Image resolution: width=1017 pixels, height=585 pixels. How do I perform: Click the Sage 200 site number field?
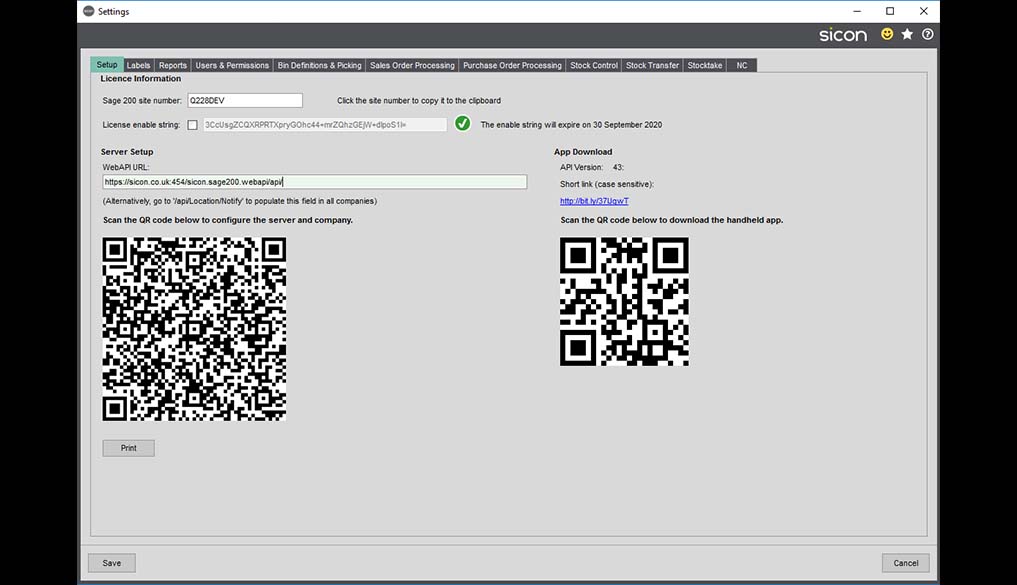245,101
